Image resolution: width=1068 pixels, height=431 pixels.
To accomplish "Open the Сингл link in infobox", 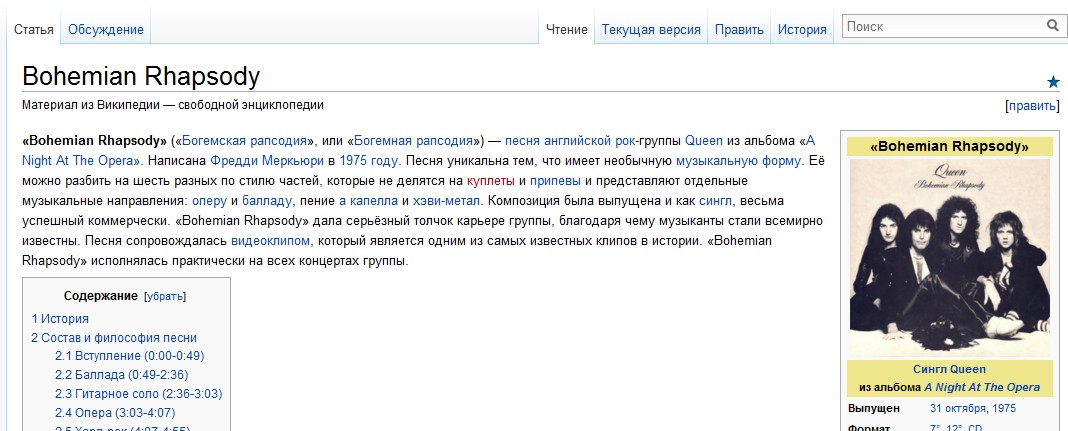I will pos(930,369).
